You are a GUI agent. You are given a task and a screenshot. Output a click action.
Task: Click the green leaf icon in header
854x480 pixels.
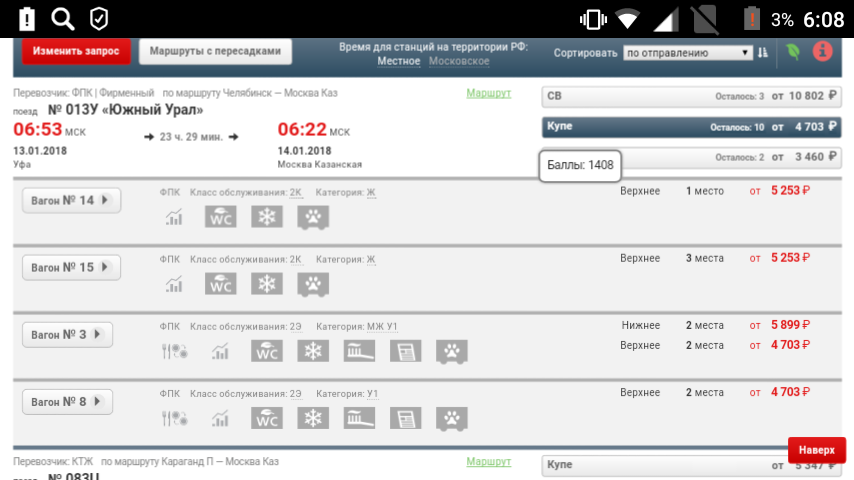point(793,52)
